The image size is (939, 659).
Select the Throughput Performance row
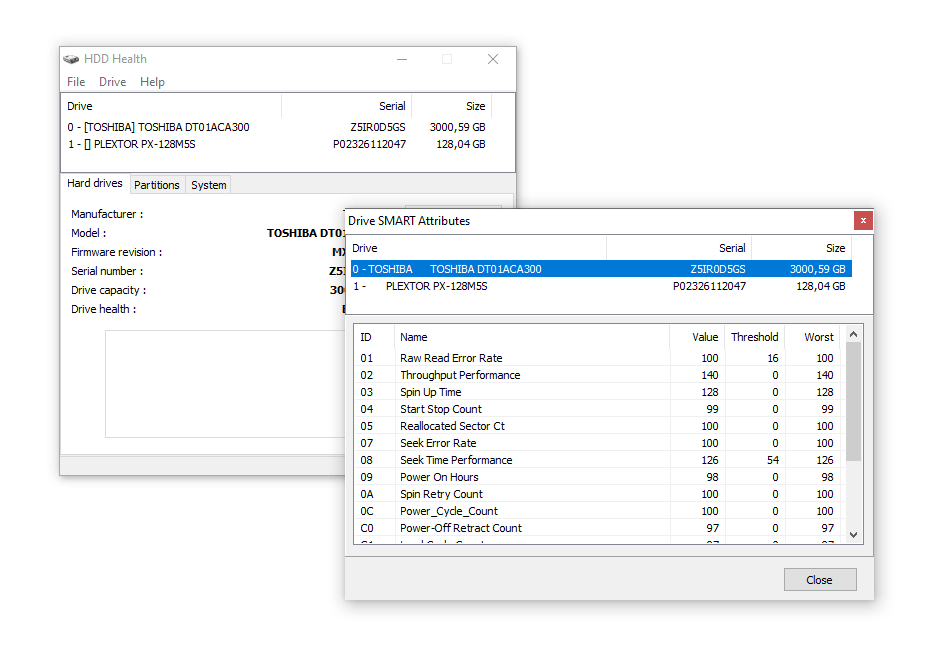(599, 375)
